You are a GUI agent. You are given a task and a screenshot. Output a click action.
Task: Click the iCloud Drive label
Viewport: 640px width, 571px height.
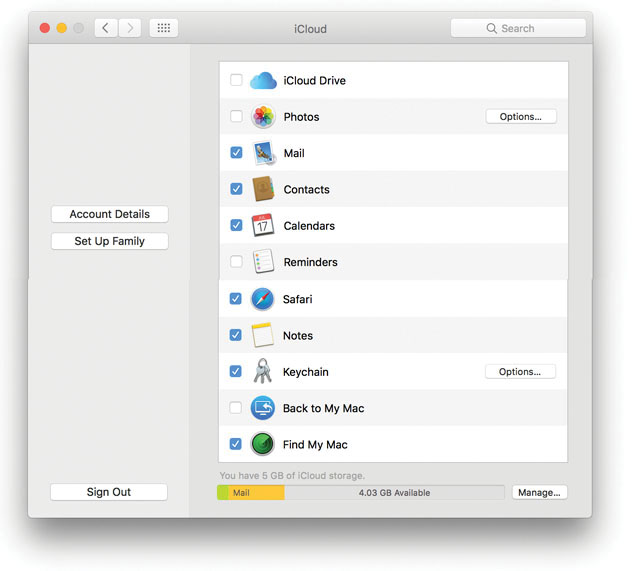coord(315,80)
